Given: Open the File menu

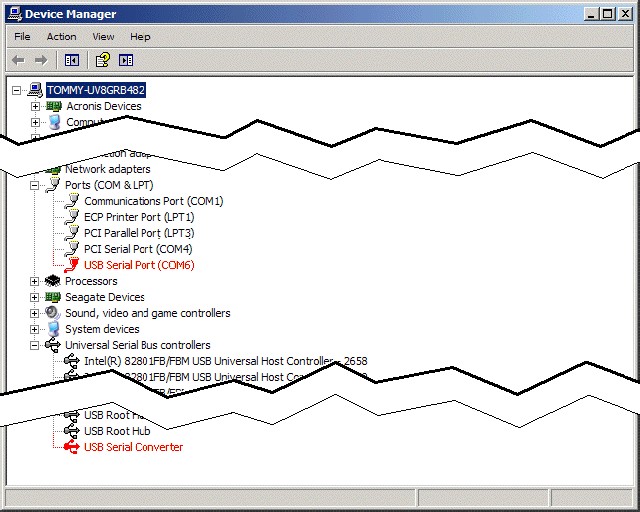Looking at the screenshot, I should pos(22,37).
